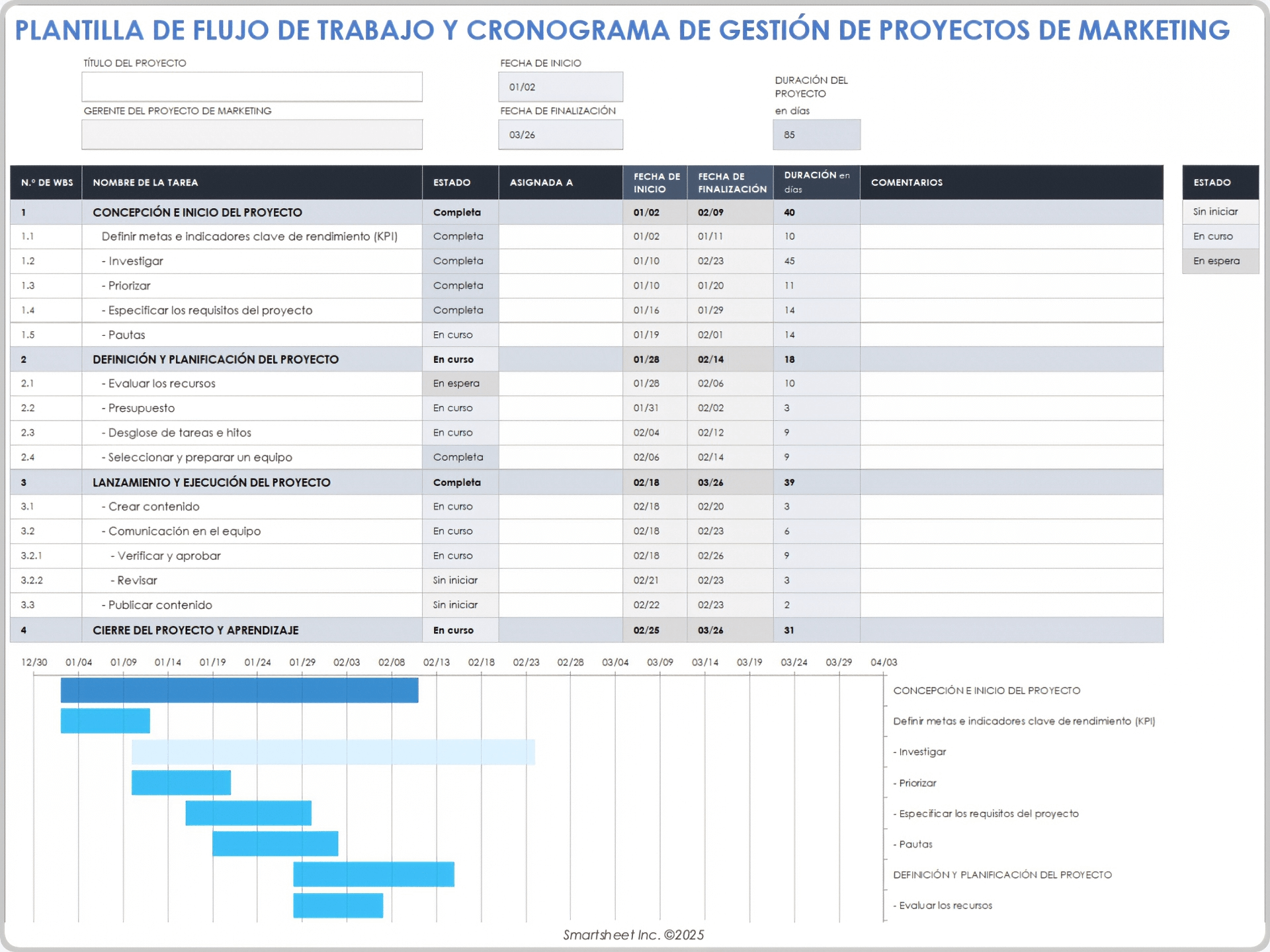The image size is (1270, 952).
Task: Click the Pautas Gantt bar
Action: coord(275,844)
